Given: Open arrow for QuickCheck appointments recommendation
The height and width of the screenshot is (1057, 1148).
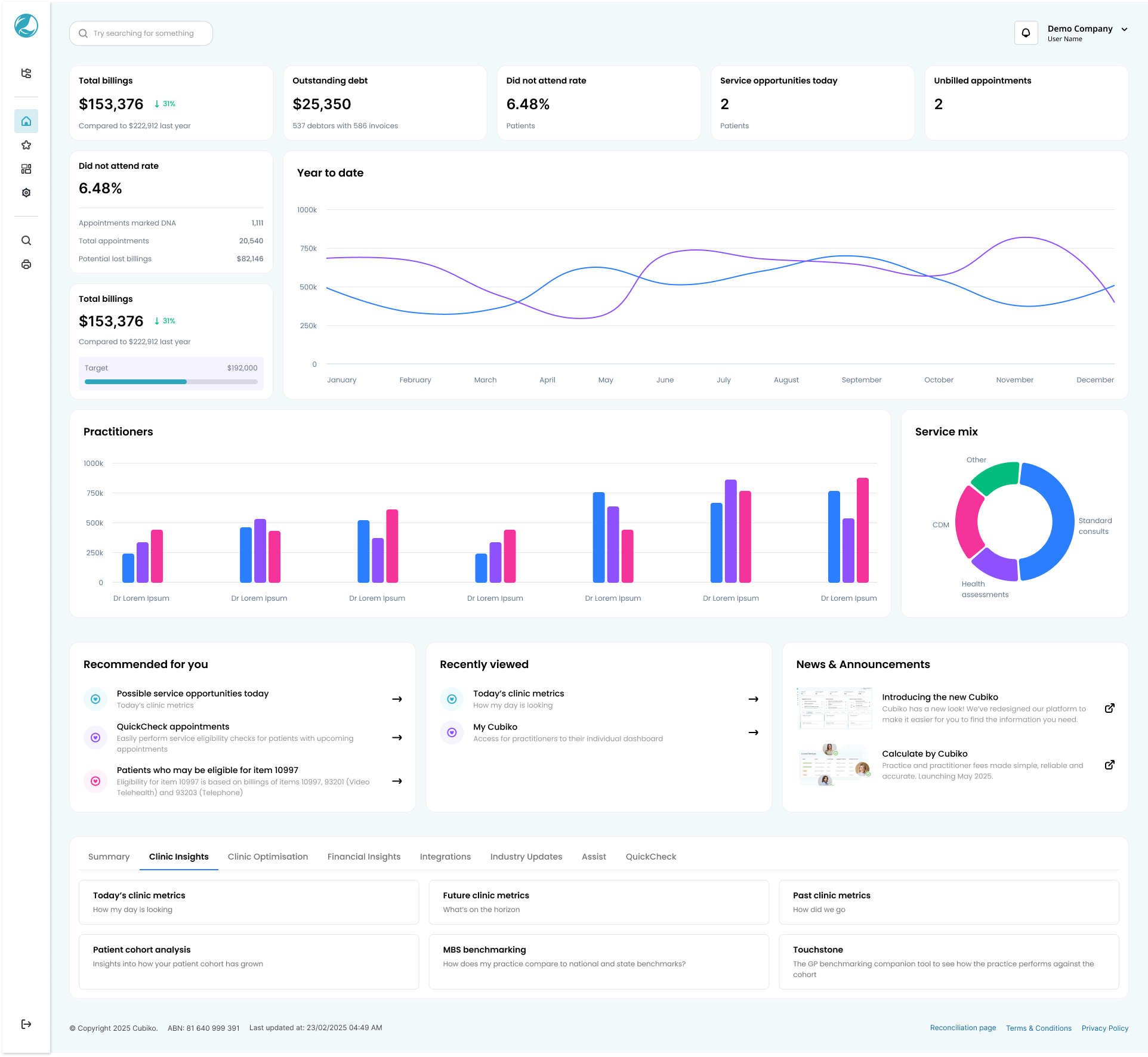Looking at the screenshot, I should tap(397, 738).
